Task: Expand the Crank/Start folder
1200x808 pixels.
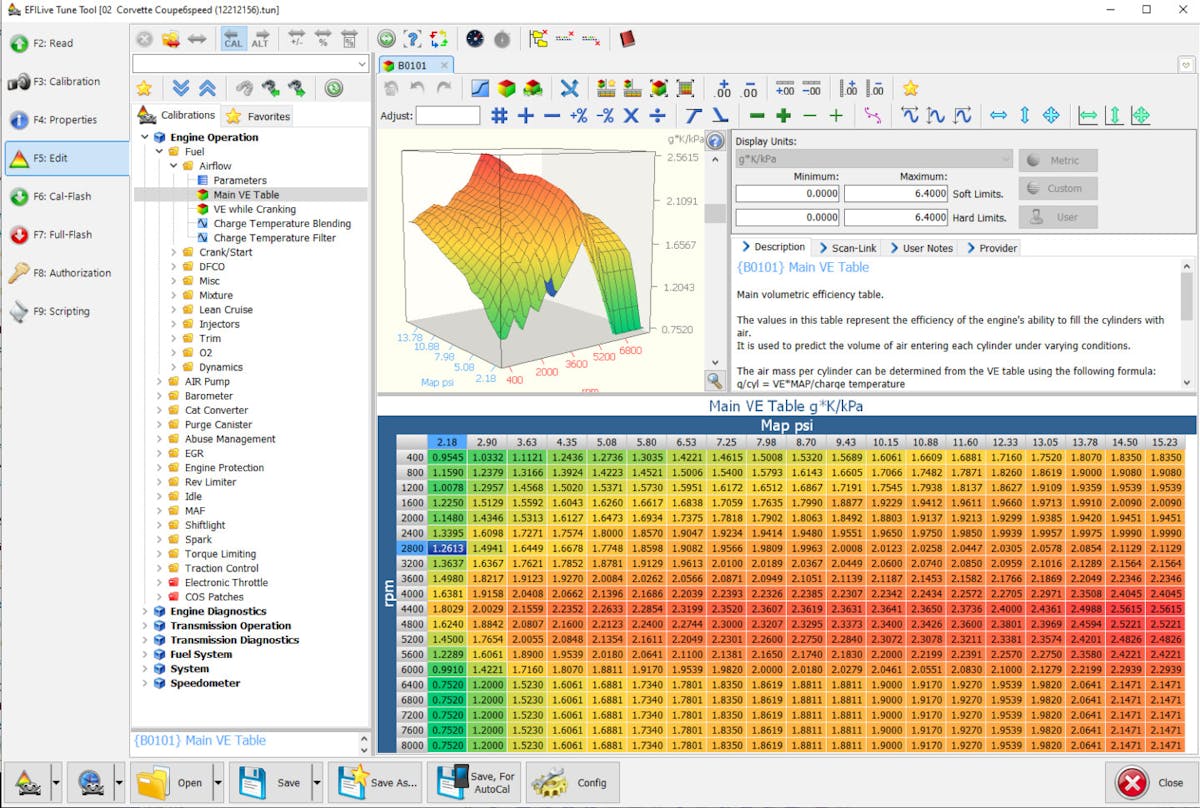Action: (x=173, y=252)
